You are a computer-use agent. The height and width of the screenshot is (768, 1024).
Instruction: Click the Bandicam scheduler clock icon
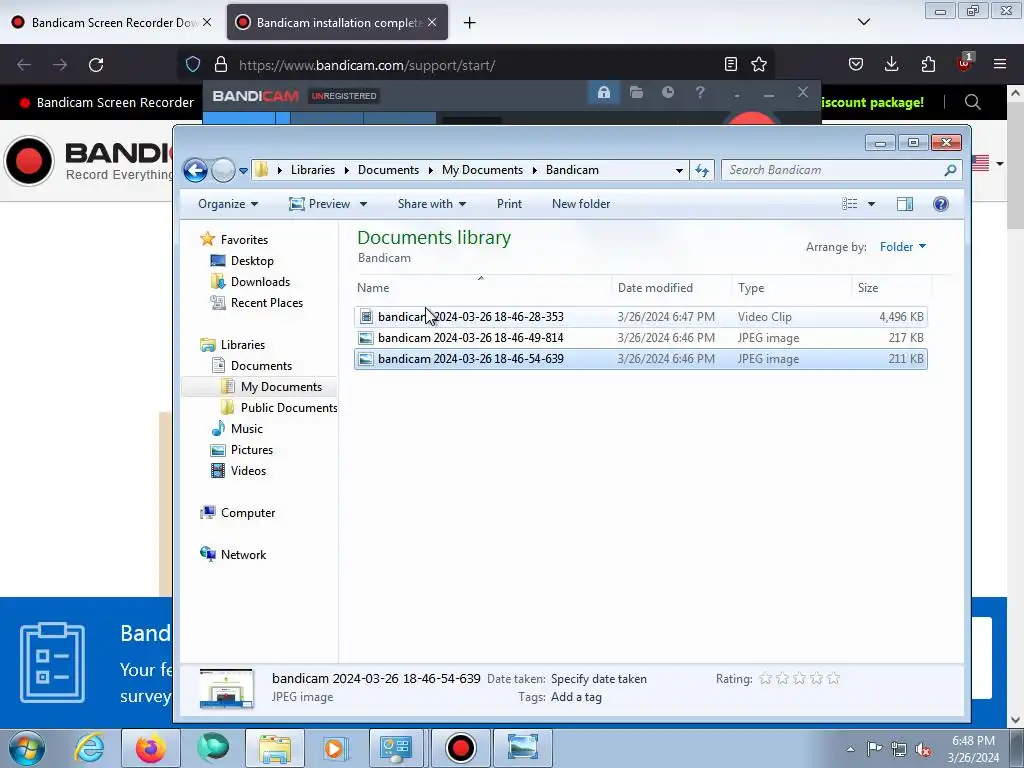(667, 92)
